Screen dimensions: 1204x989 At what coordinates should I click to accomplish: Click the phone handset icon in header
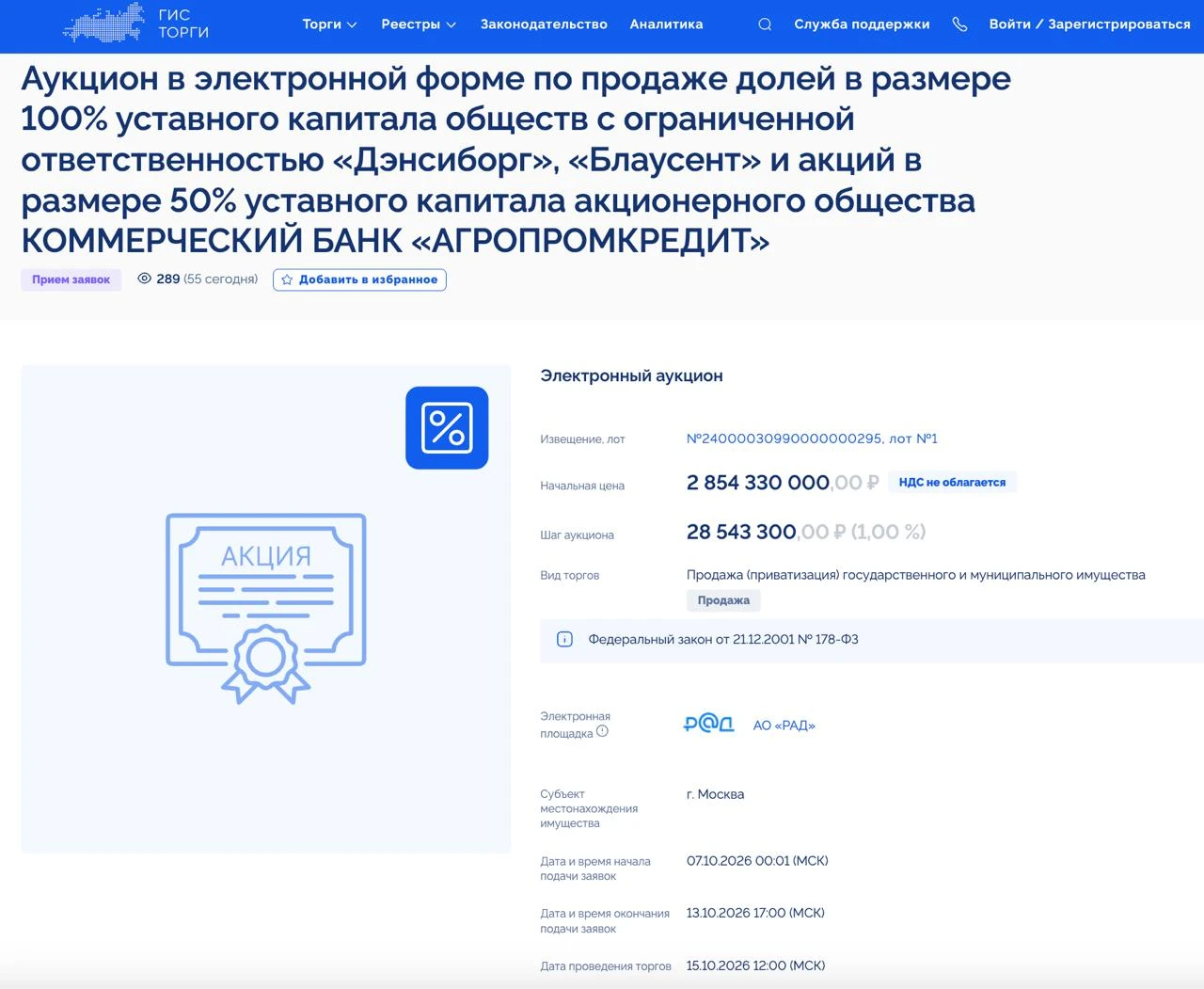click(x=959, y=24)
